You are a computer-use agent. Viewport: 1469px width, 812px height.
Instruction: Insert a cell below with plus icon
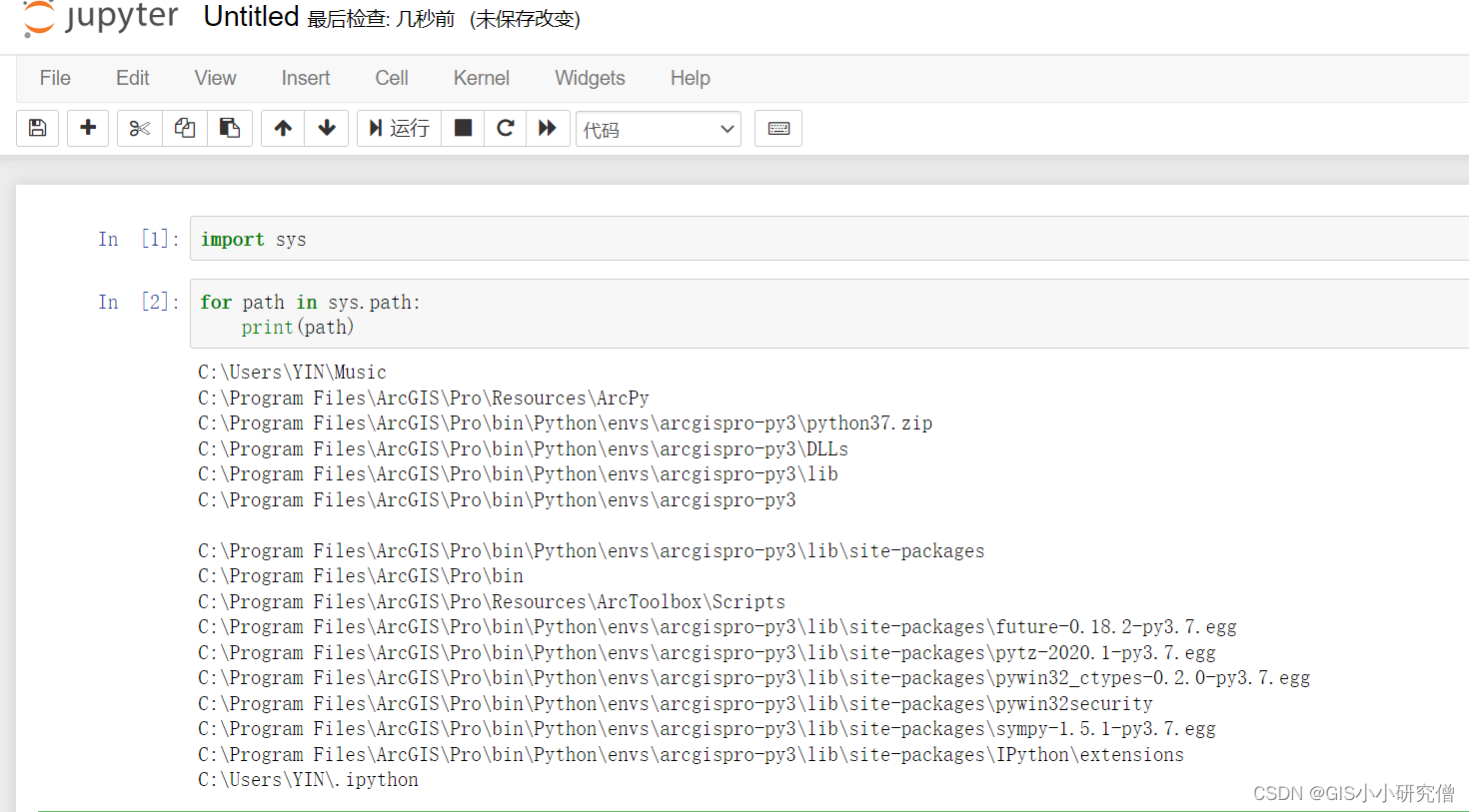[x=88, y=128]
